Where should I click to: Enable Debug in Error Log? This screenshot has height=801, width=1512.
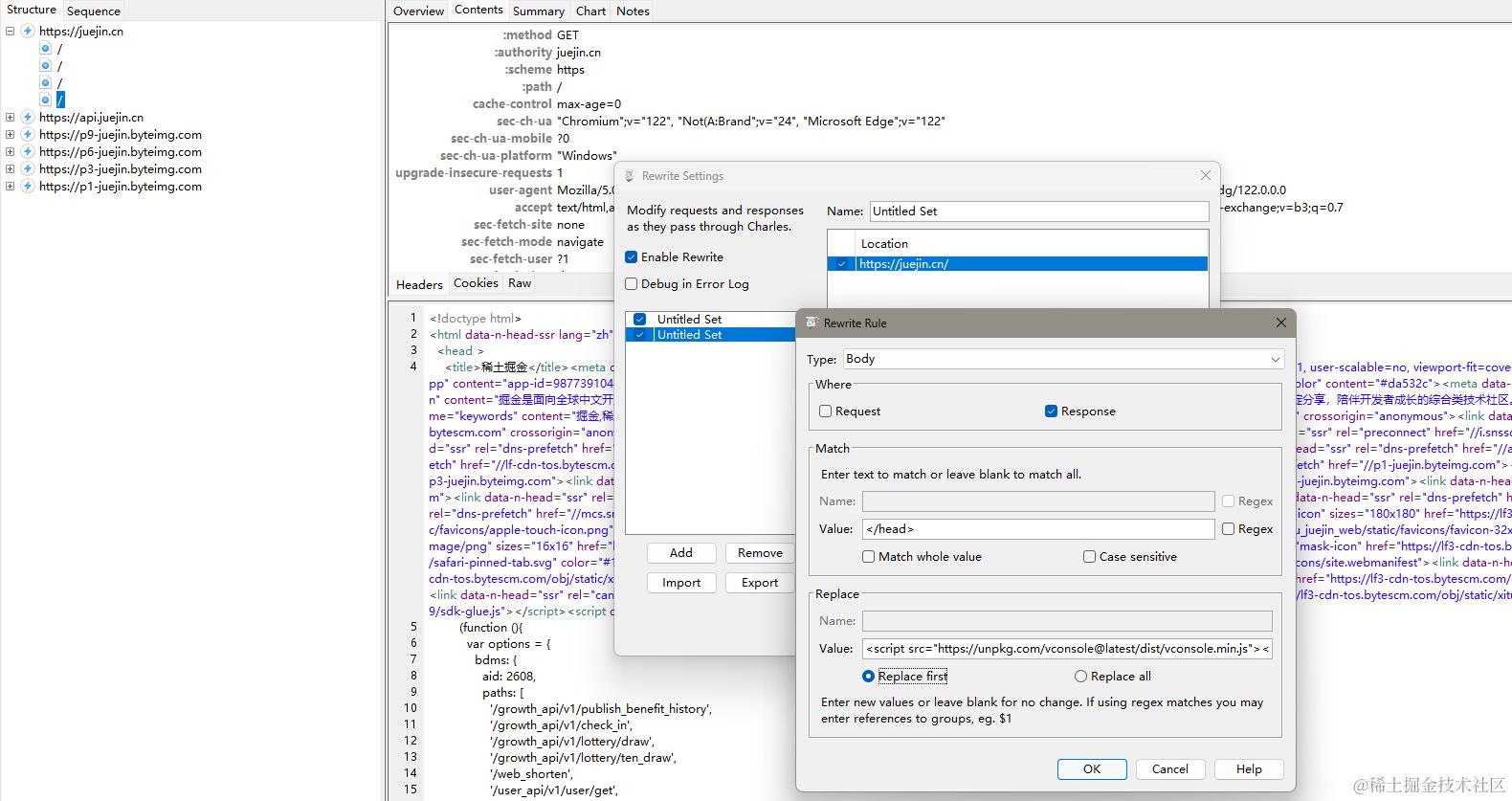[x=632, y=284]
